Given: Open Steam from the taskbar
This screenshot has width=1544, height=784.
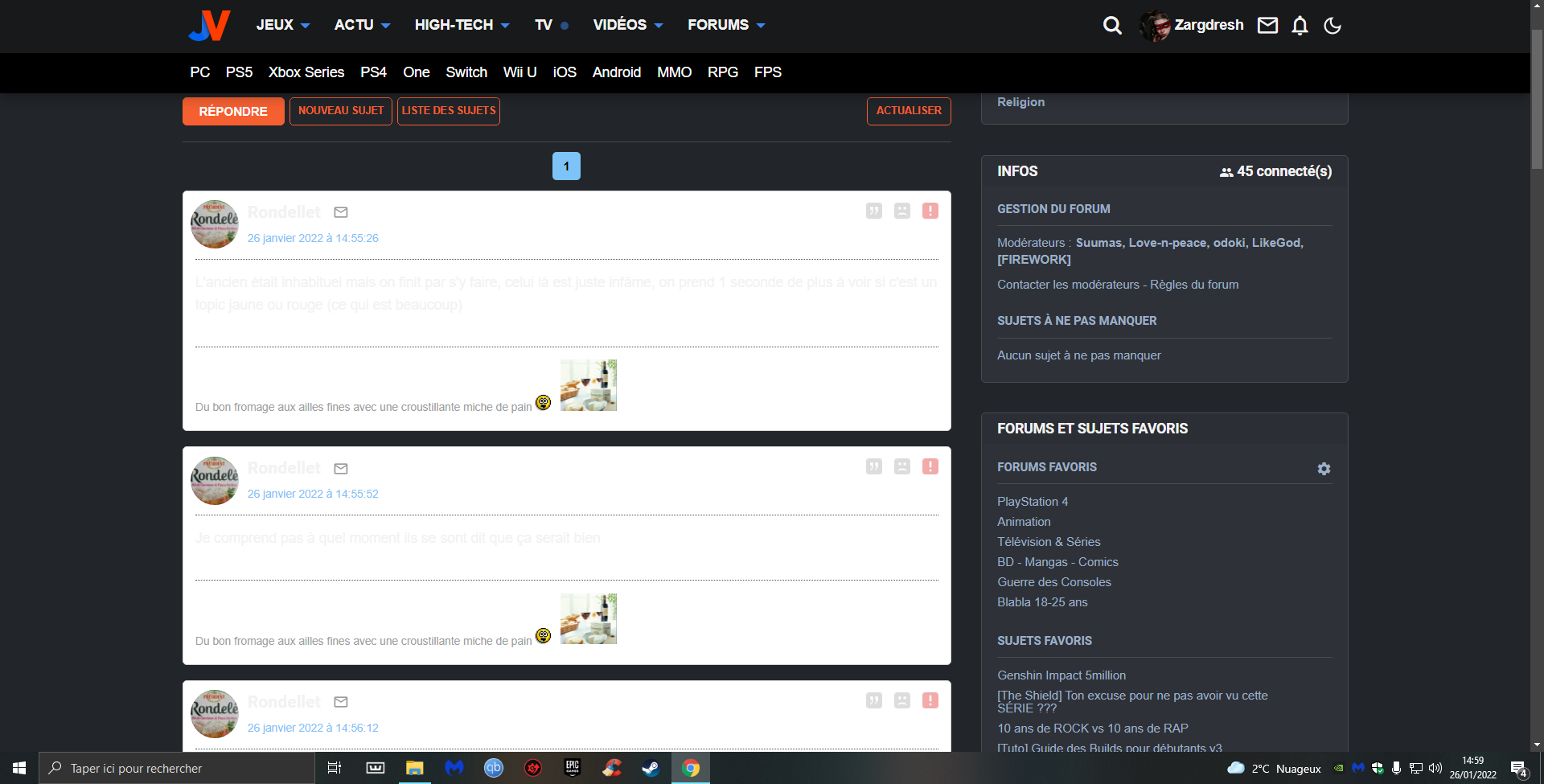Looking at the screenshot, I should (651, 768).
